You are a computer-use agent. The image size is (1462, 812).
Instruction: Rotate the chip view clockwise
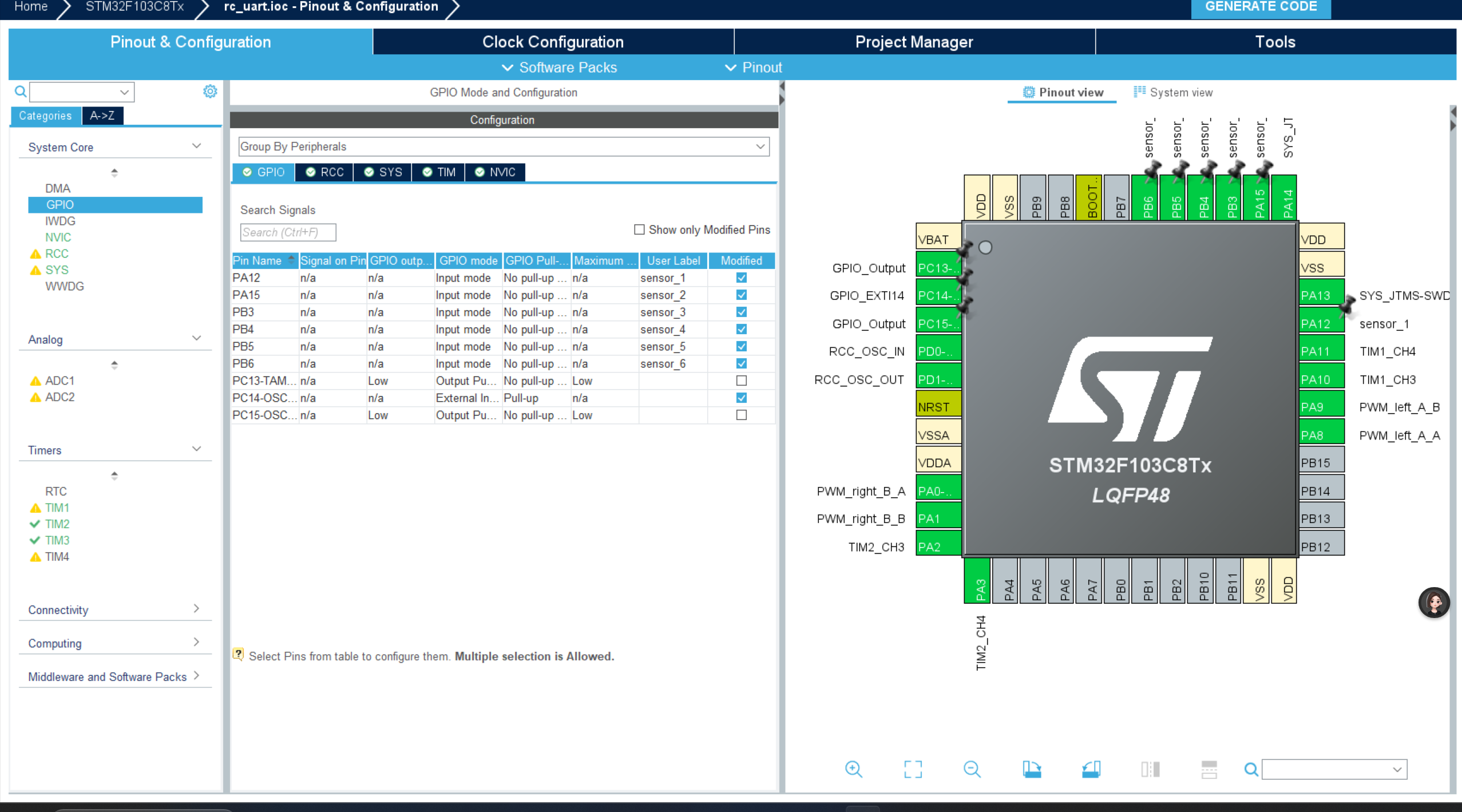[x=1032, y=769]
